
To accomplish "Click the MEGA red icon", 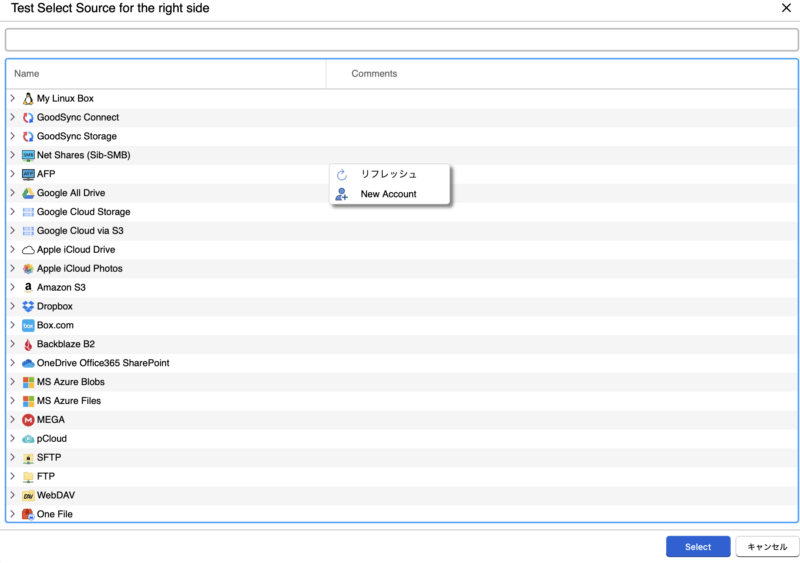I will point(28,420).
